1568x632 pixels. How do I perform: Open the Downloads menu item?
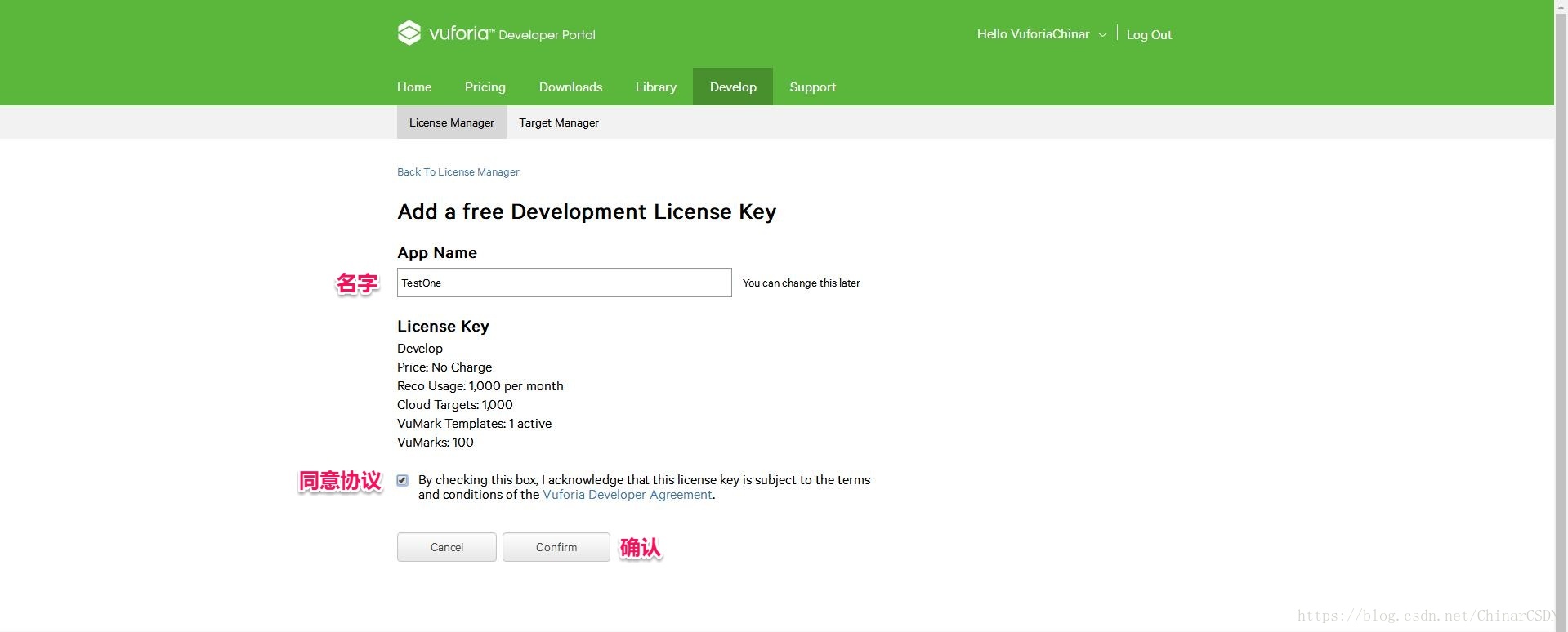570,87
